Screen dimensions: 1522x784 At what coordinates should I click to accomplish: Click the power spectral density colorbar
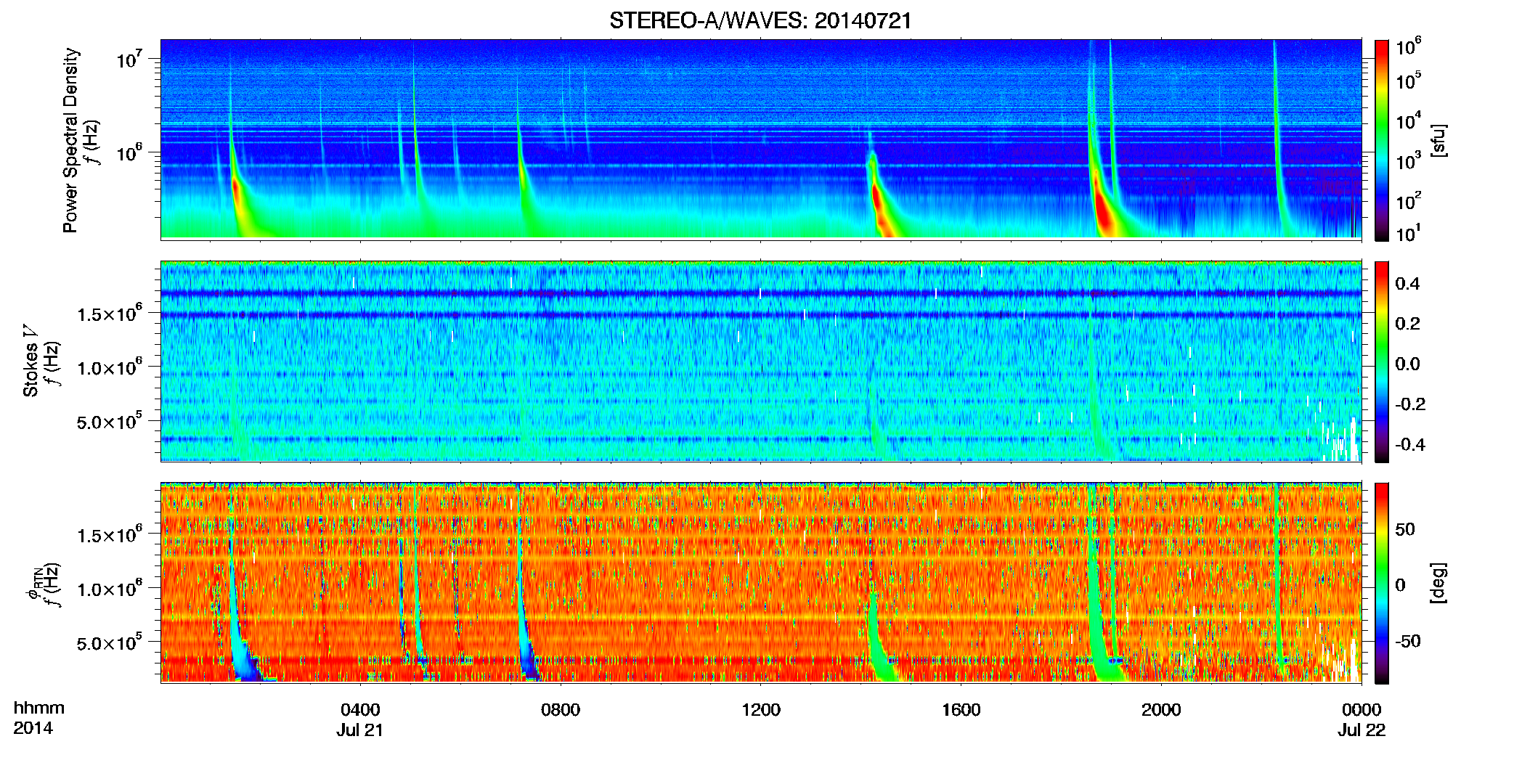[x=1382, y=140]
